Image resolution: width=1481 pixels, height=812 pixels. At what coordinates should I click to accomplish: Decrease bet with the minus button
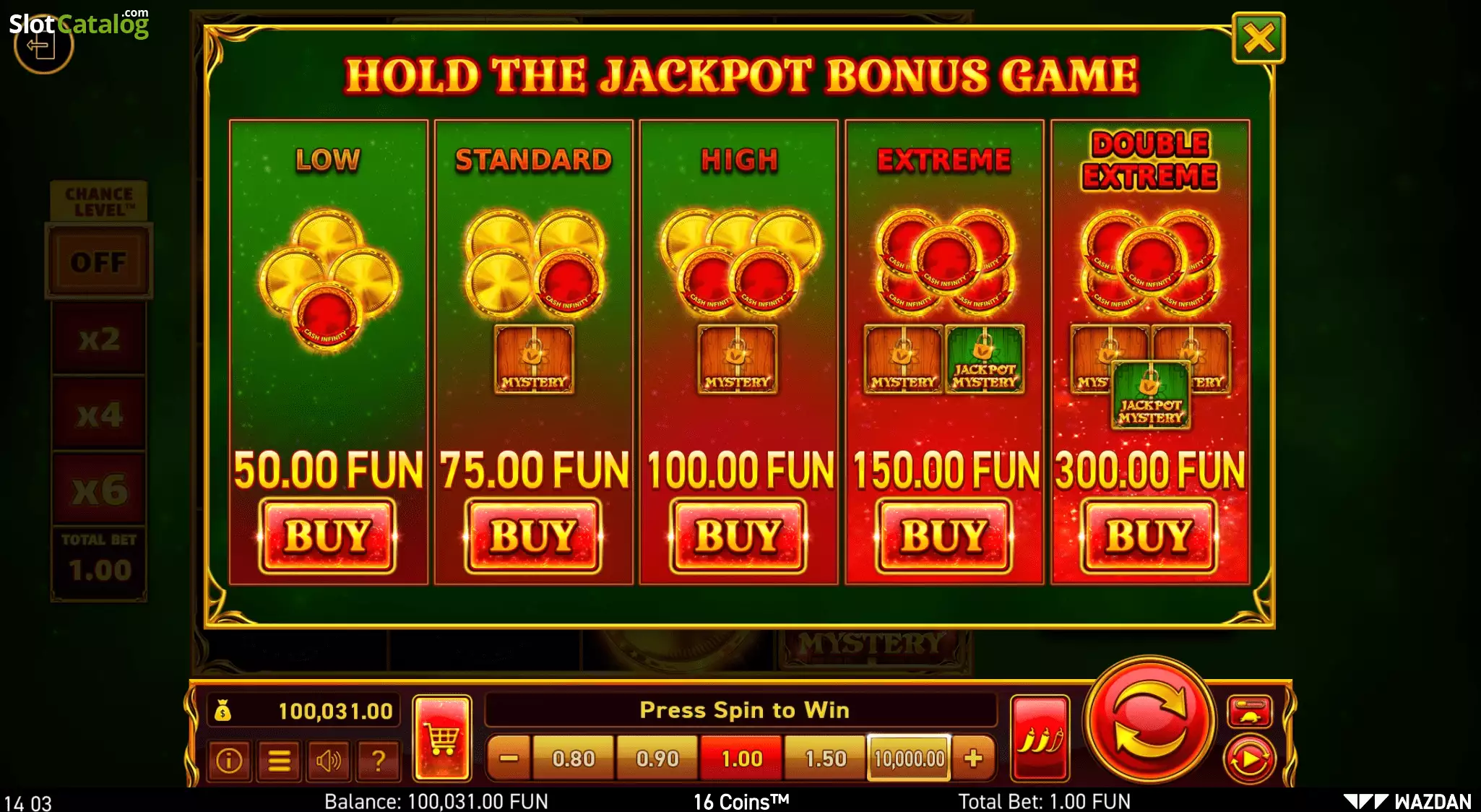point(509,759)
